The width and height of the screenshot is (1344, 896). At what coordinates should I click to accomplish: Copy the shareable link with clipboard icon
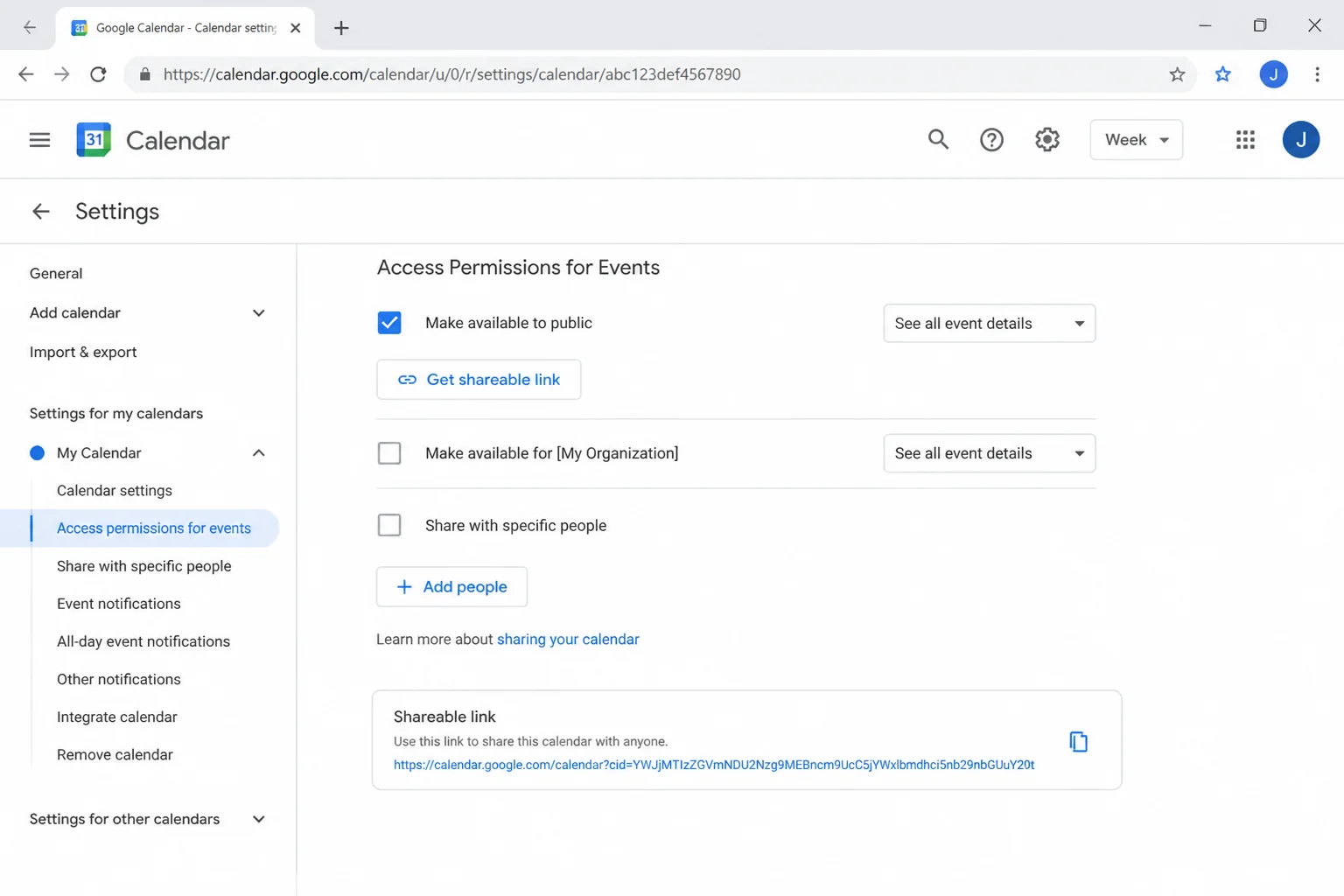point(1079,742)
